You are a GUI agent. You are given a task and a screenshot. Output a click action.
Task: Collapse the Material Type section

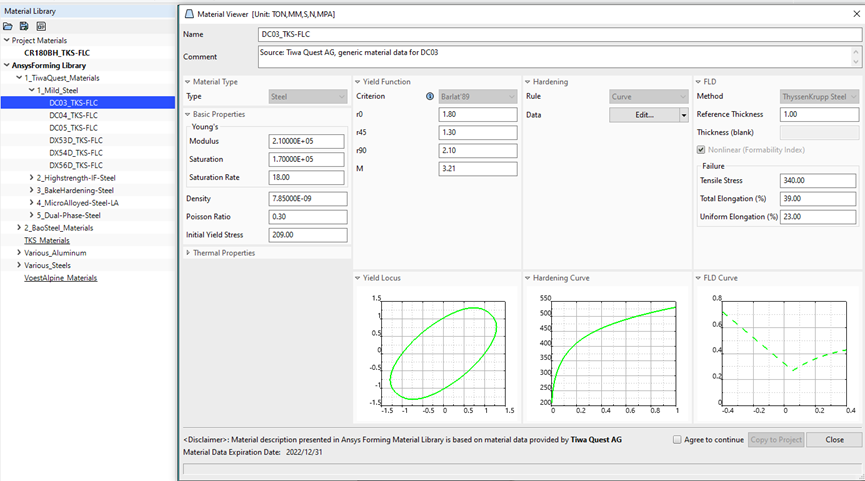(188, 82)
